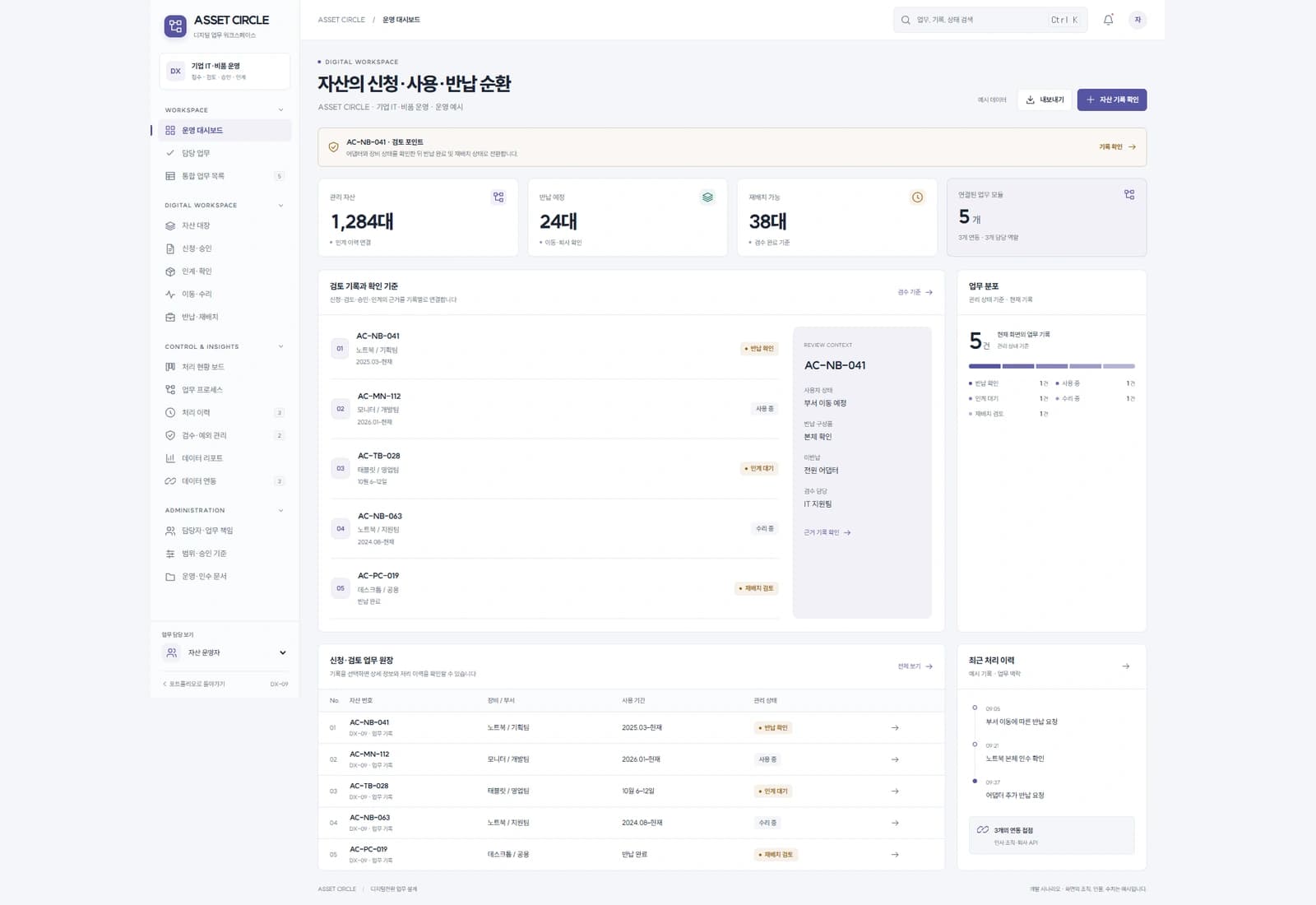Click the 처리 이력 clock icon
1316x905 pixels.
(x=170, y=412)
